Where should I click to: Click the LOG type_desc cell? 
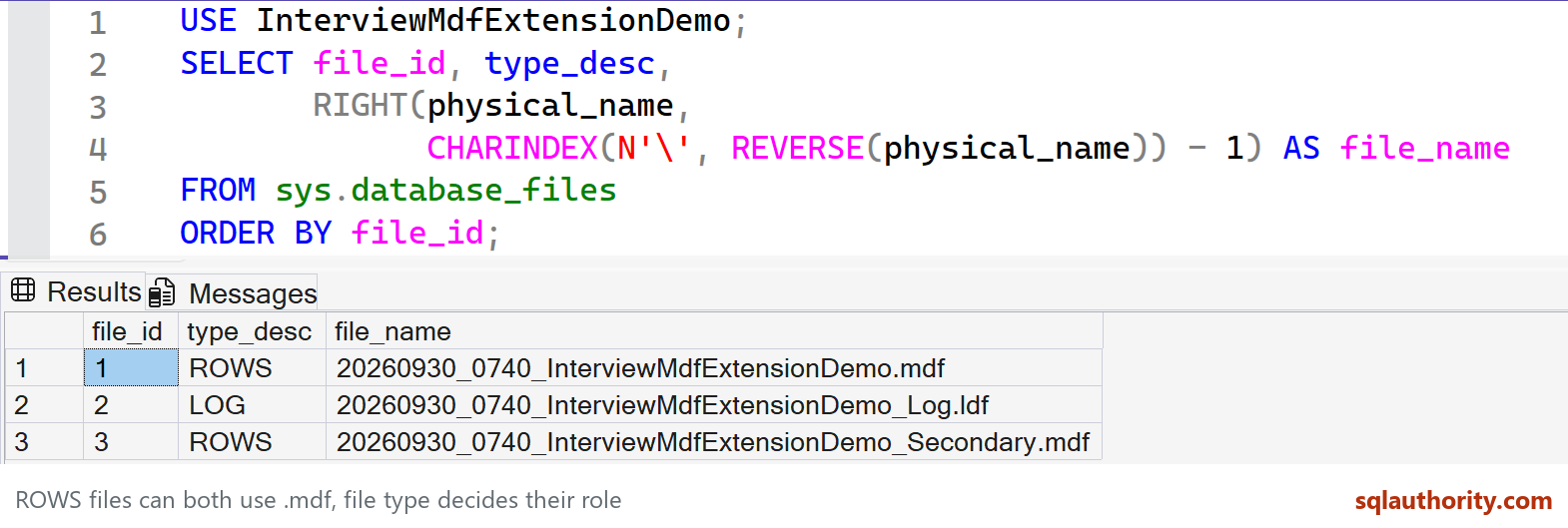click(x=253, y=405)
